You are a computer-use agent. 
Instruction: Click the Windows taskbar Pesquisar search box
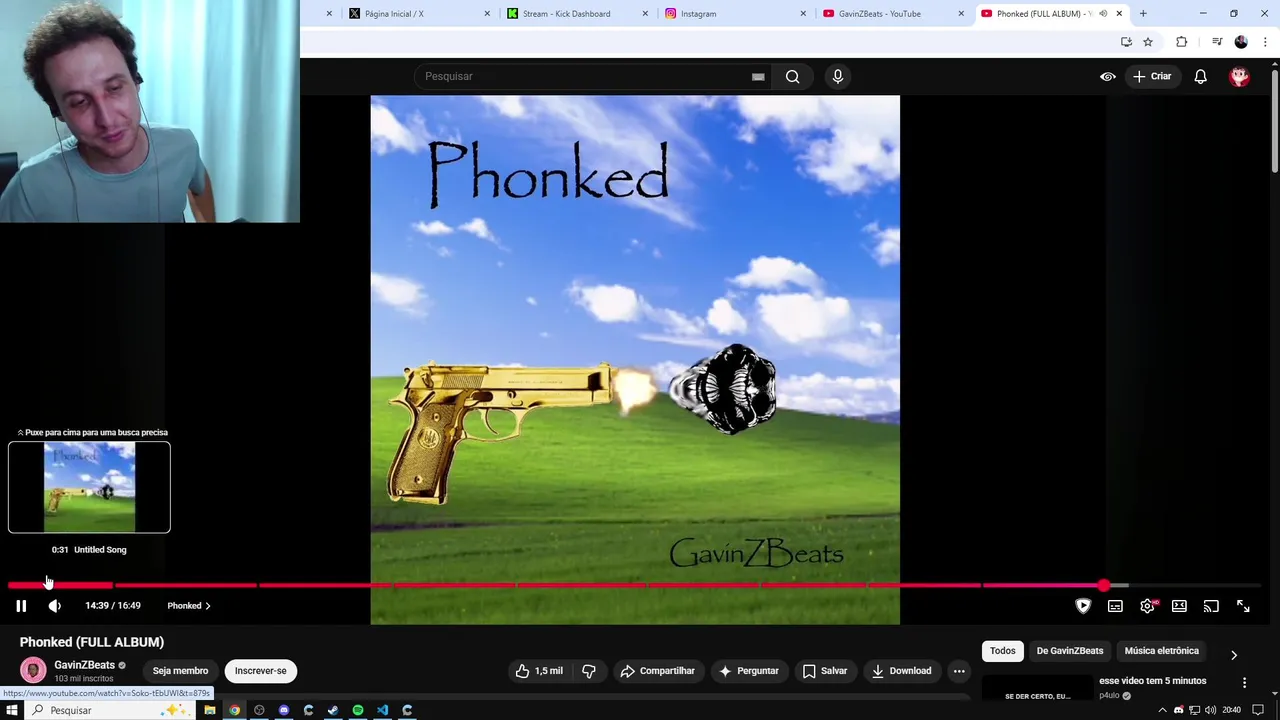click(110, 711)
